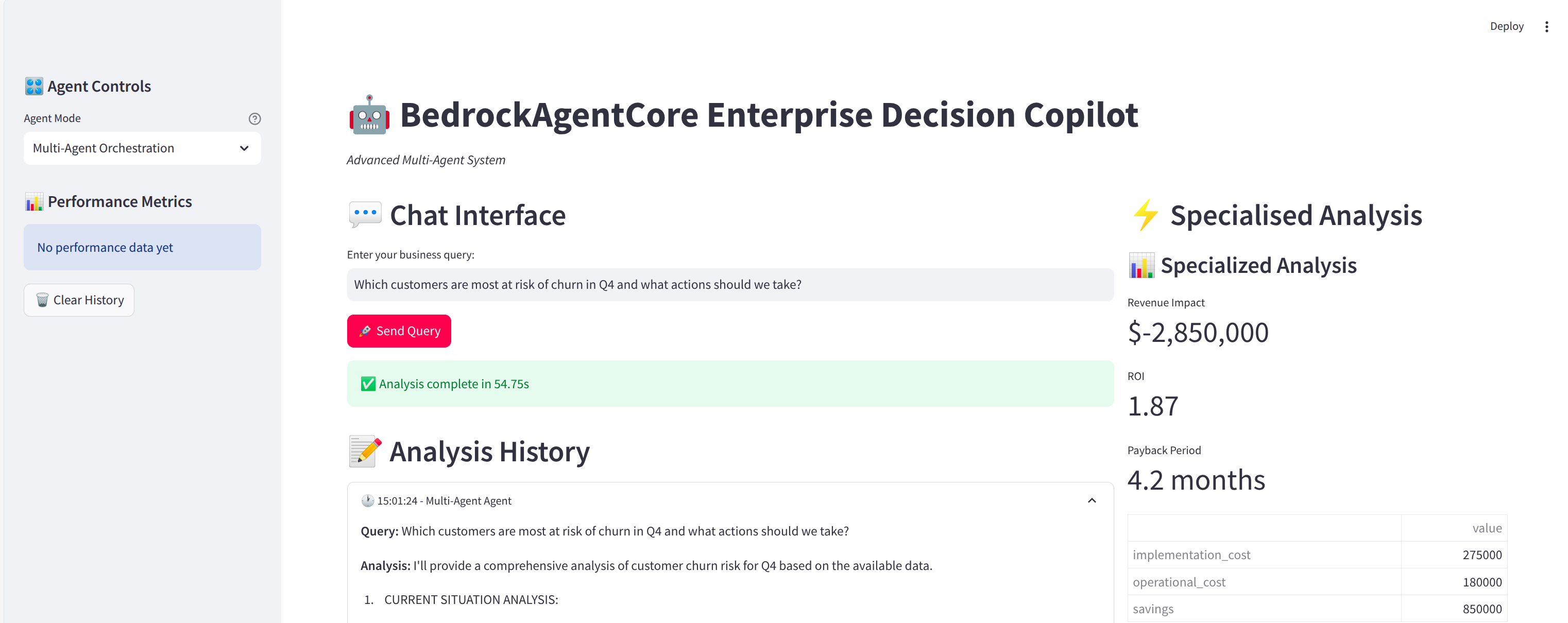
Task: Click the No performance data yet notice
Action: tap(142, 247)
